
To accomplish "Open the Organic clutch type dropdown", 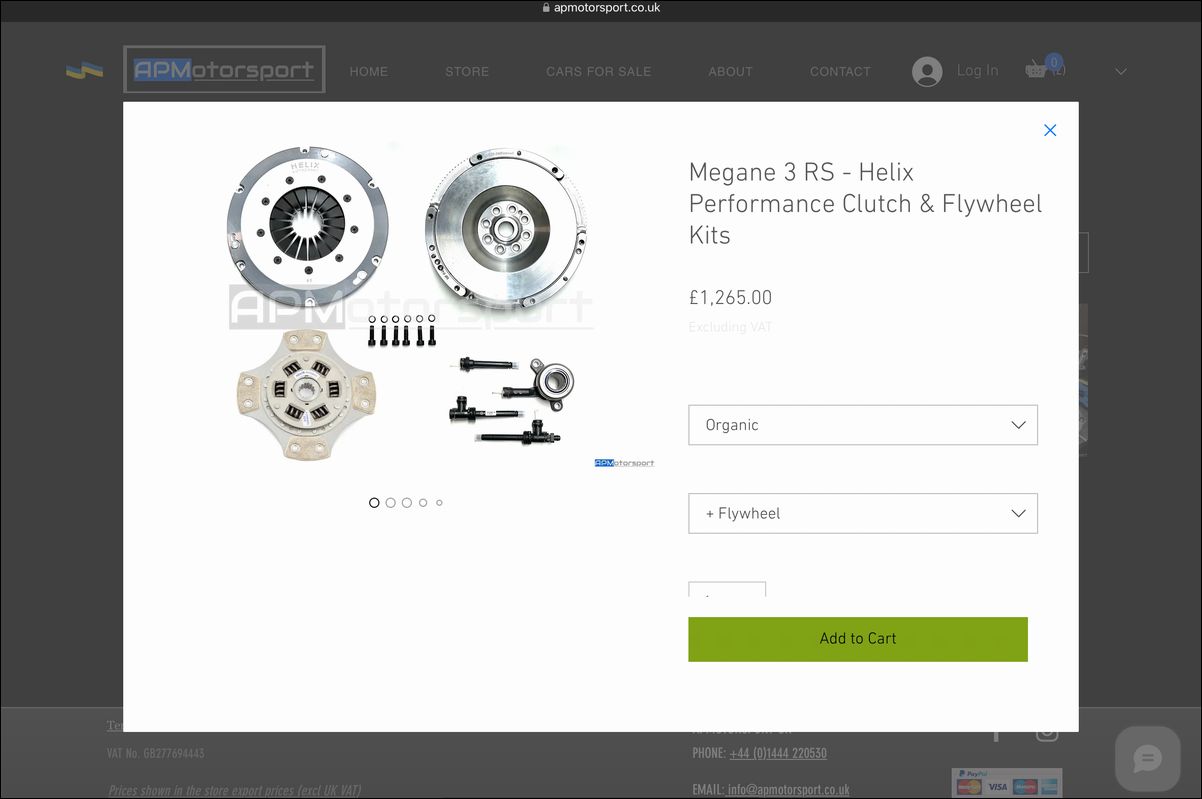I will click(x=863, y=425).
